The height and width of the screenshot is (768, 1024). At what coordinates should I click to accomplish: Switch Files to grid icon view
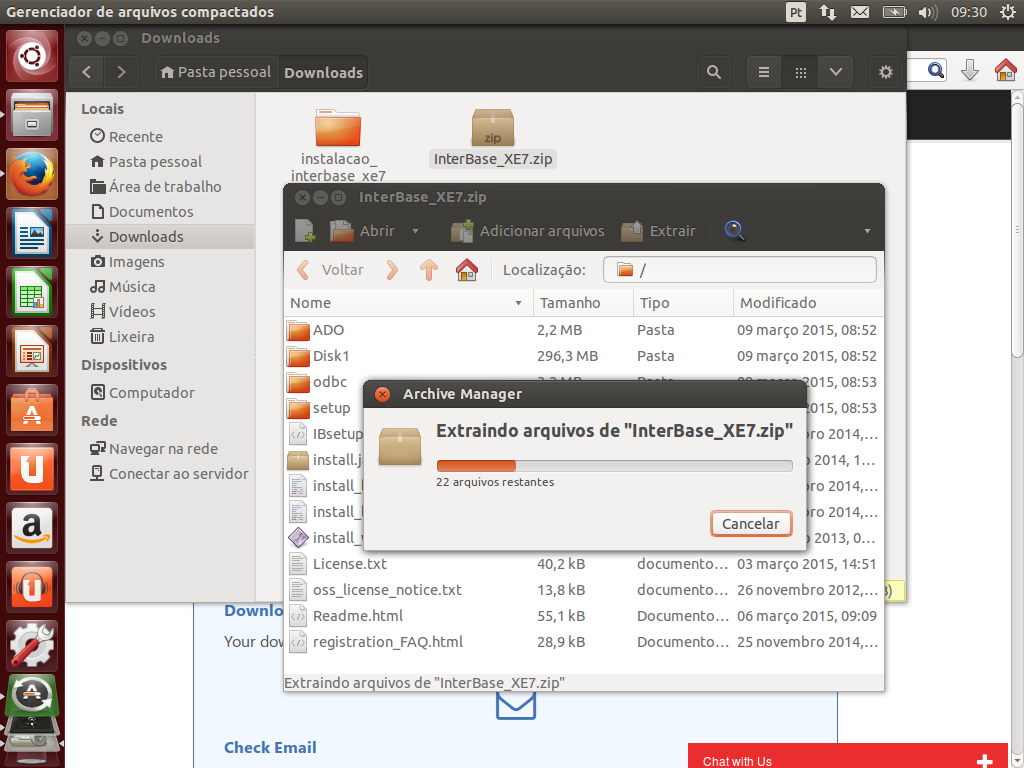800,72
